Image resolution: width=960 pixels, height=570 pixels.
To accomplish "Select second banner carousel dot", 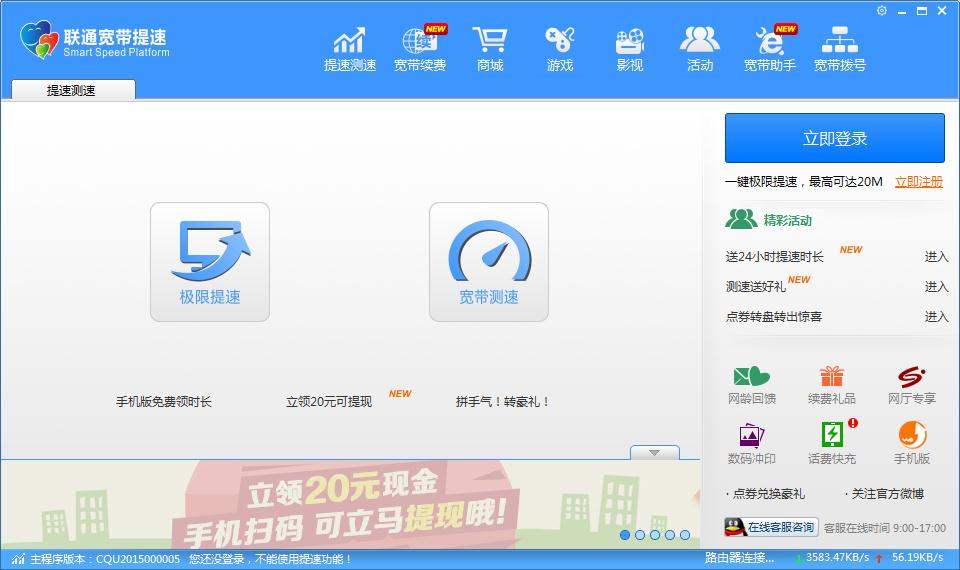I will tap(640, 535).
